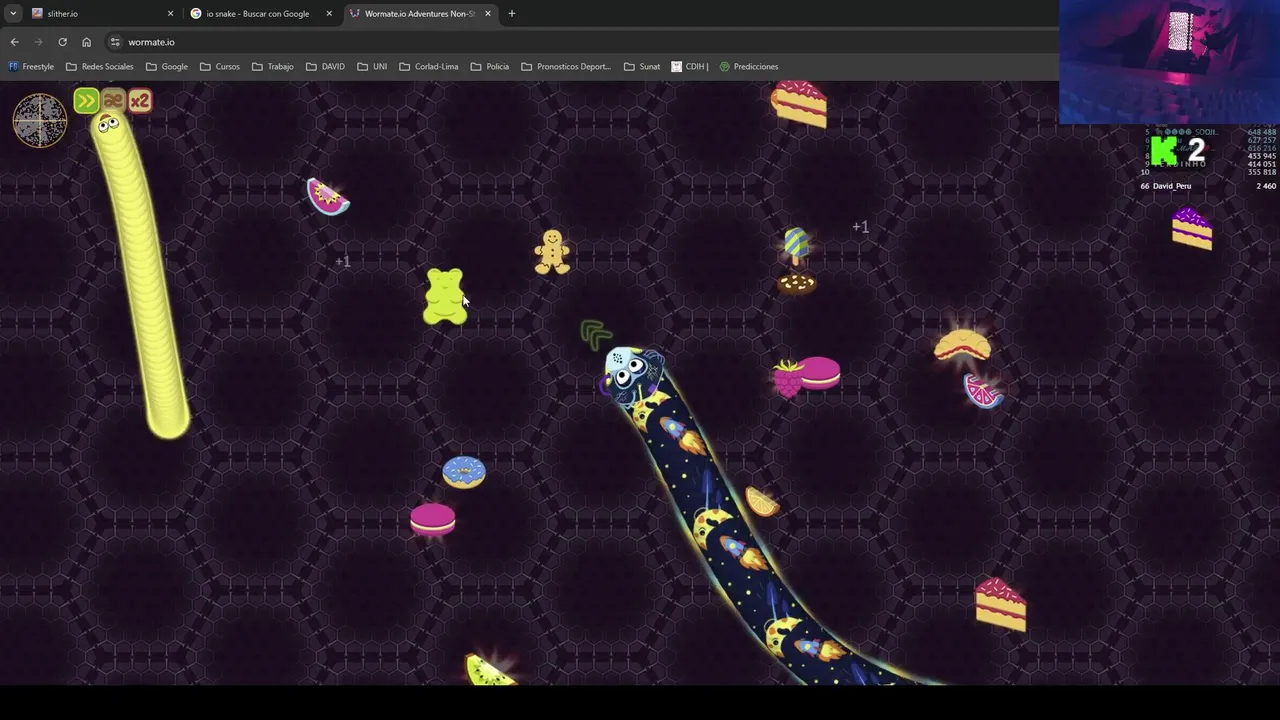Image resolution: width=1280 pixels, height=720 pixels.
Task: Close the slither.io tab
Action: point(170,14)
